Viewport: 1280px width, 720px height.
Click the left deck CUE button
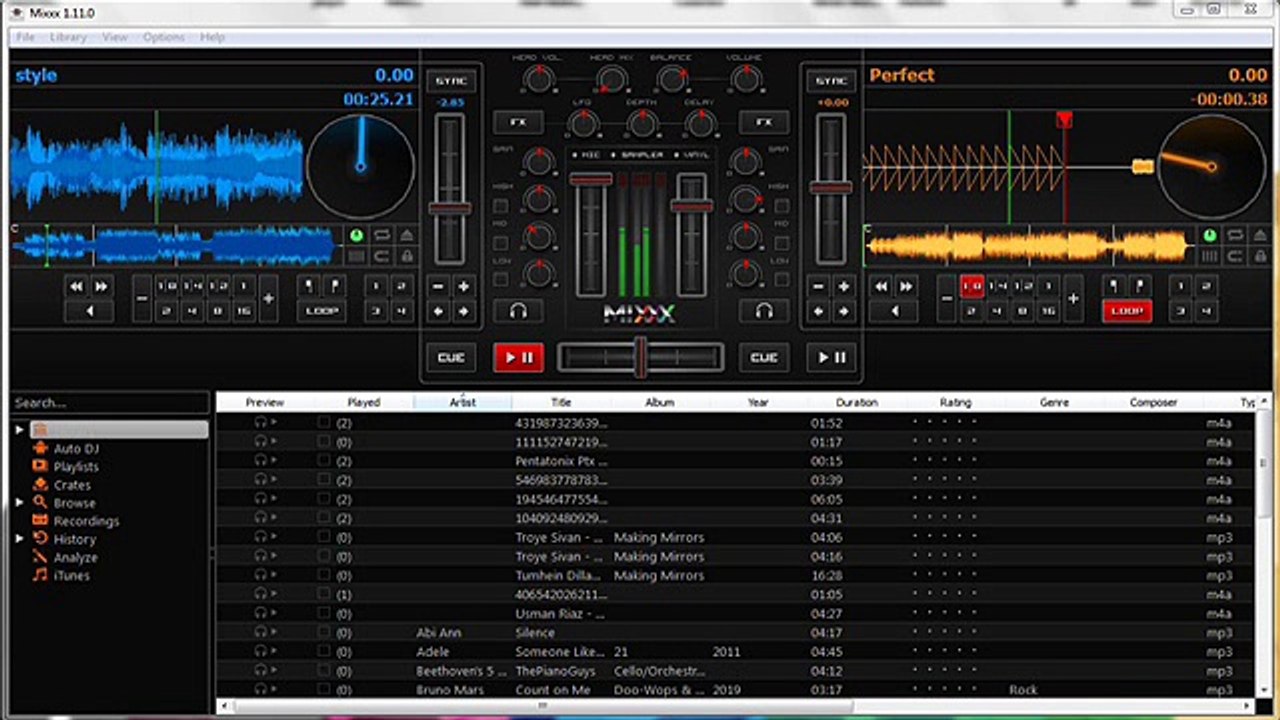pos(451,357)
